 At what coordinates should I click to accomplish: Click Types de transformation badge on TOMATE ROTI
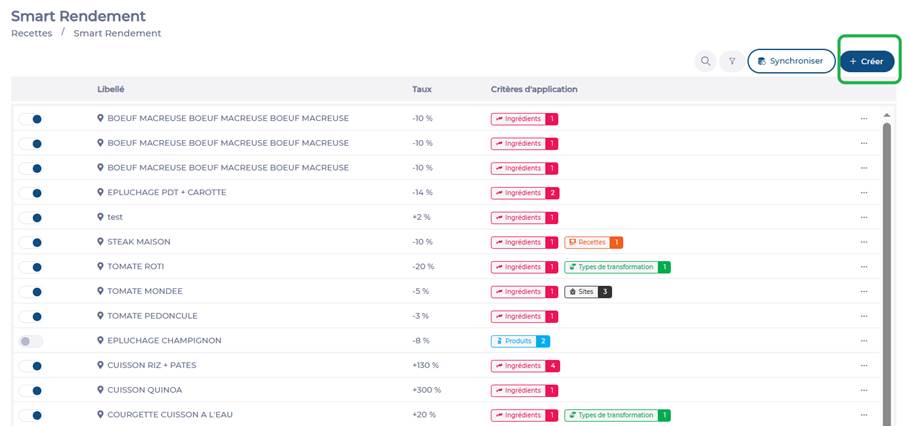[x=617, y=267]
